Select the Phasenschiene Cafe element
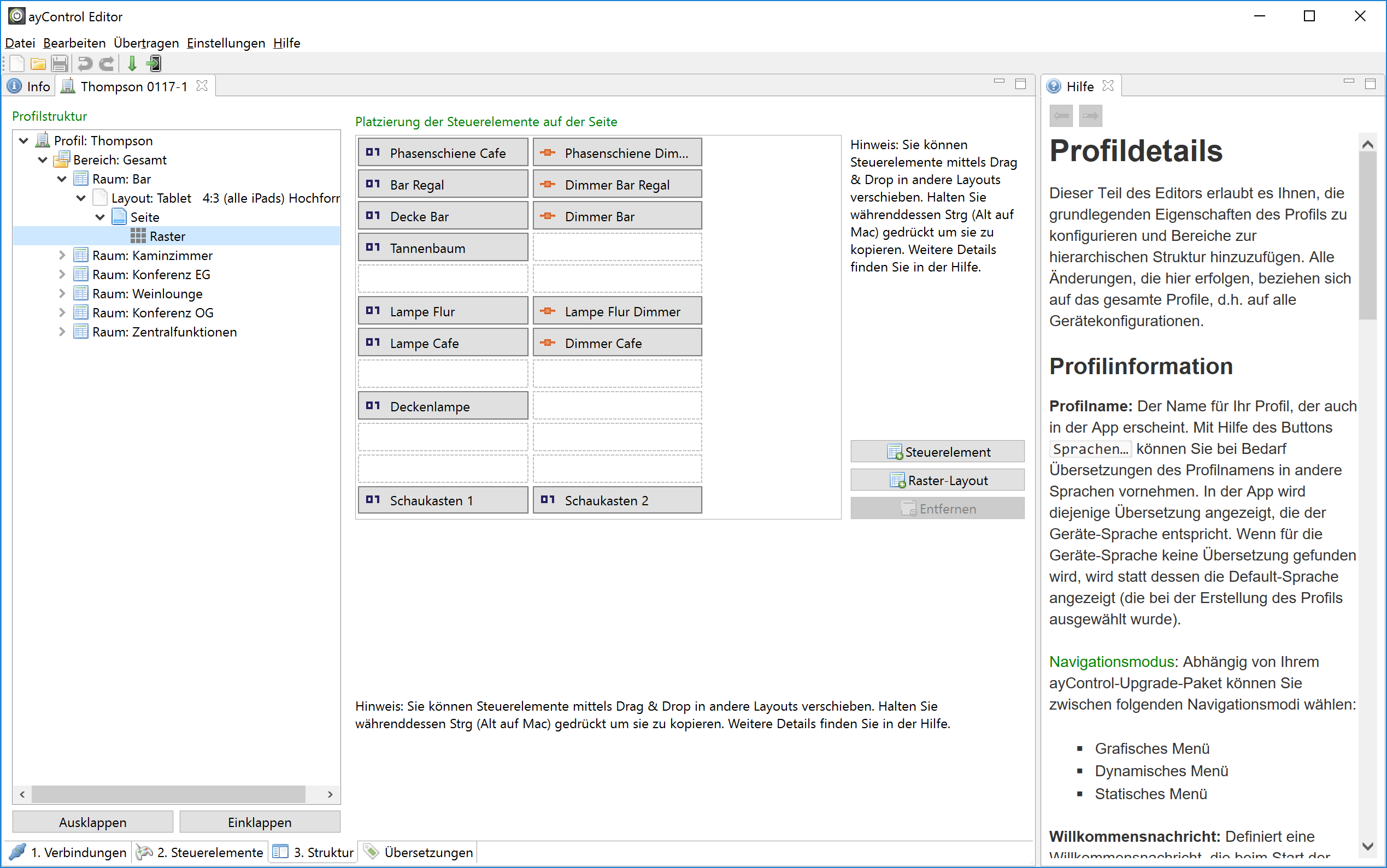This screenshot has height=868, width=1387. pyautogui.click(x=443, y=152)
